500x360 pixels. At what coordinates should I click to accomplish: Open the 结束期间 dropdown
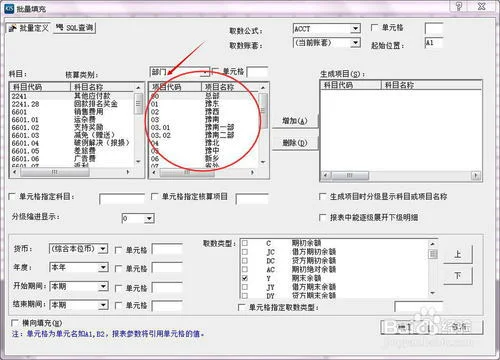[x=103, y=305]
